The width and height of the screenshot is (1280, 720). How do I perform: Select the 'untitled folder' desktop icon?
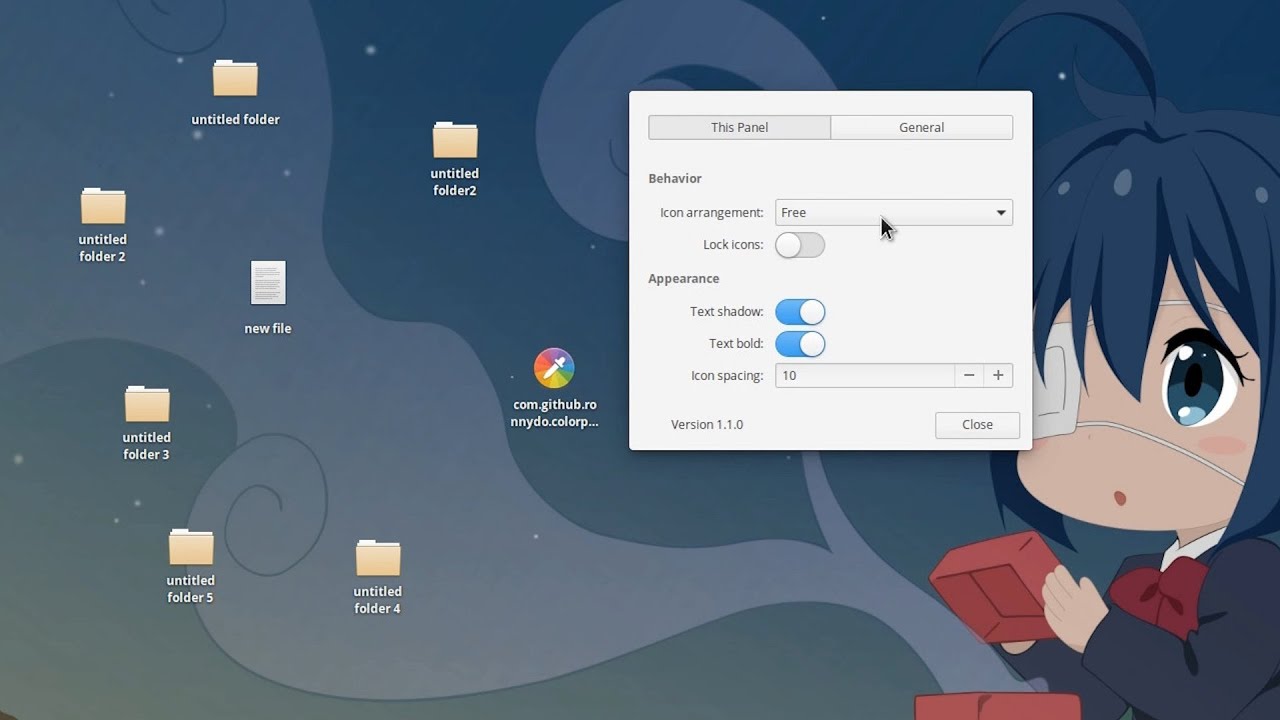[235, 79]
